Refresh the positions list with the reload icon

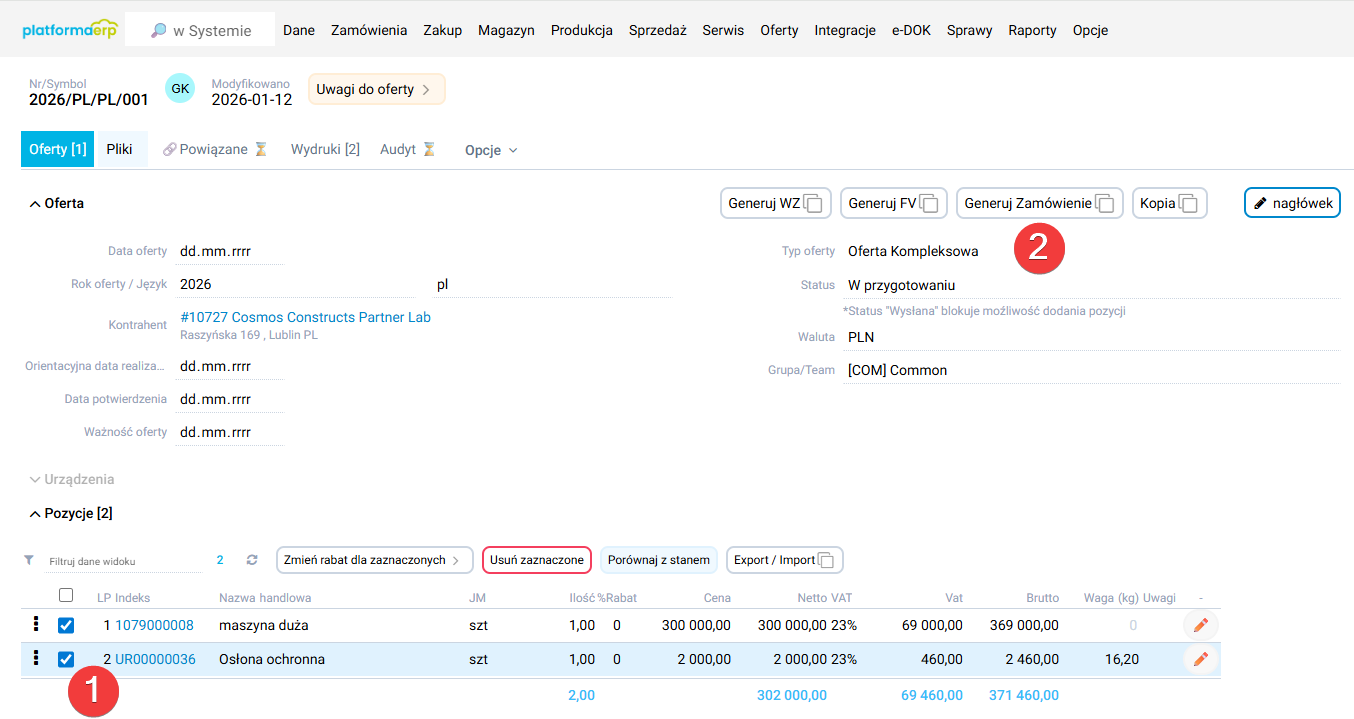click(252, 560)
